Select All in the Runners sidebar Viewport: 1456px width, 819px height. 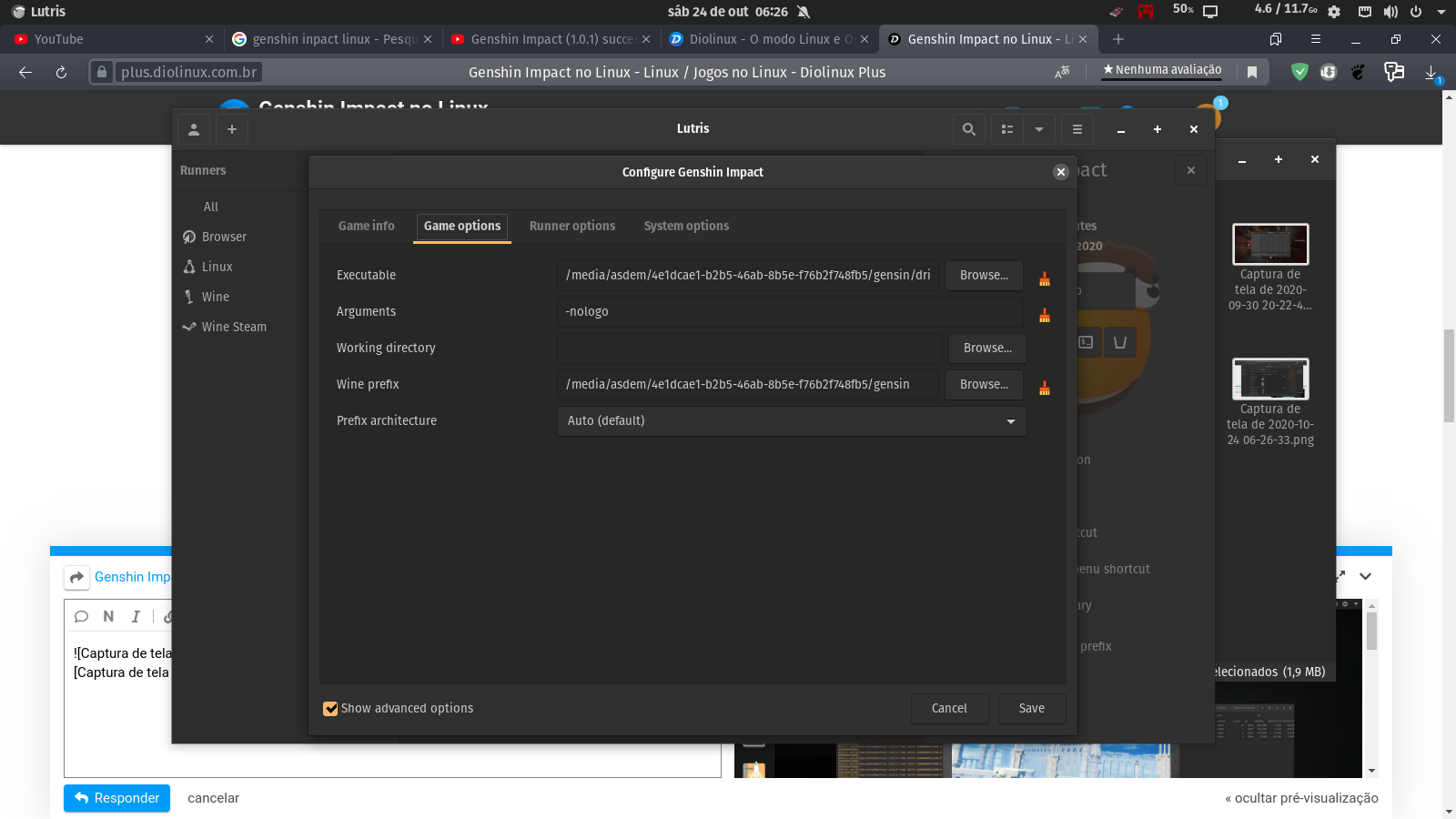click(x=211, y=207)
